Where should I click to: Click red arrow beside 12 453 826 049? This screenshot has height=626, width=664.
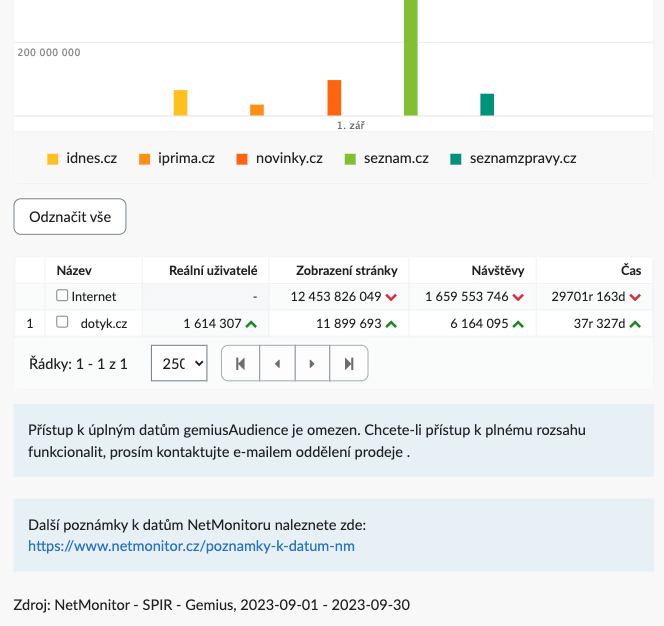coord(391,297)
